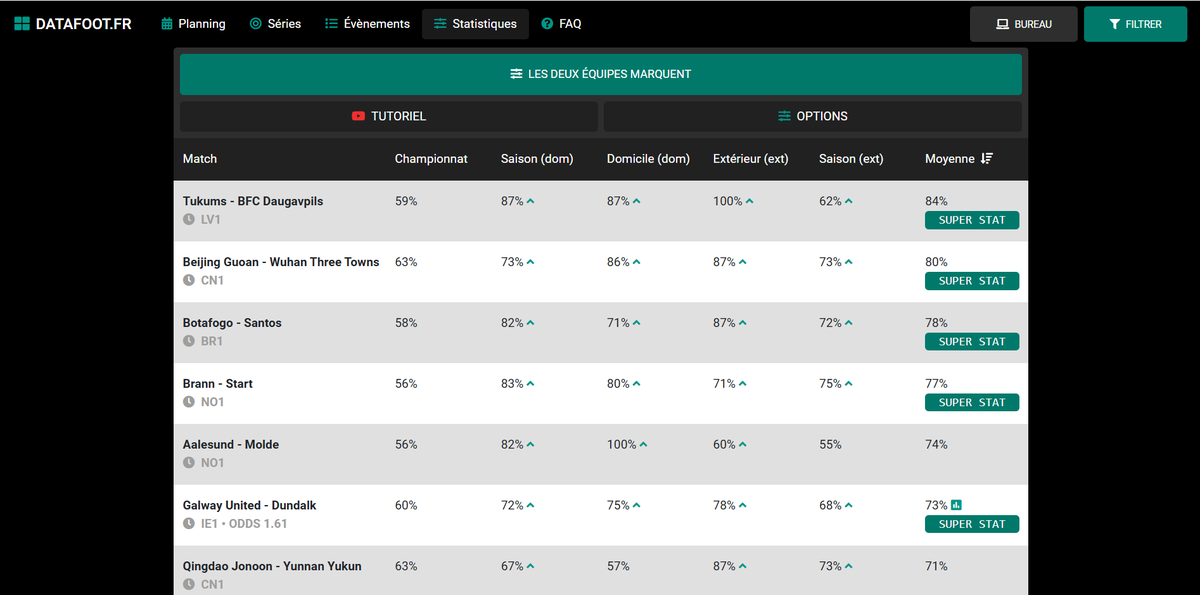The width and height of the screenshot is (1200, 595).
Task: Click the Saison (ext) column header
Action: 851,159
